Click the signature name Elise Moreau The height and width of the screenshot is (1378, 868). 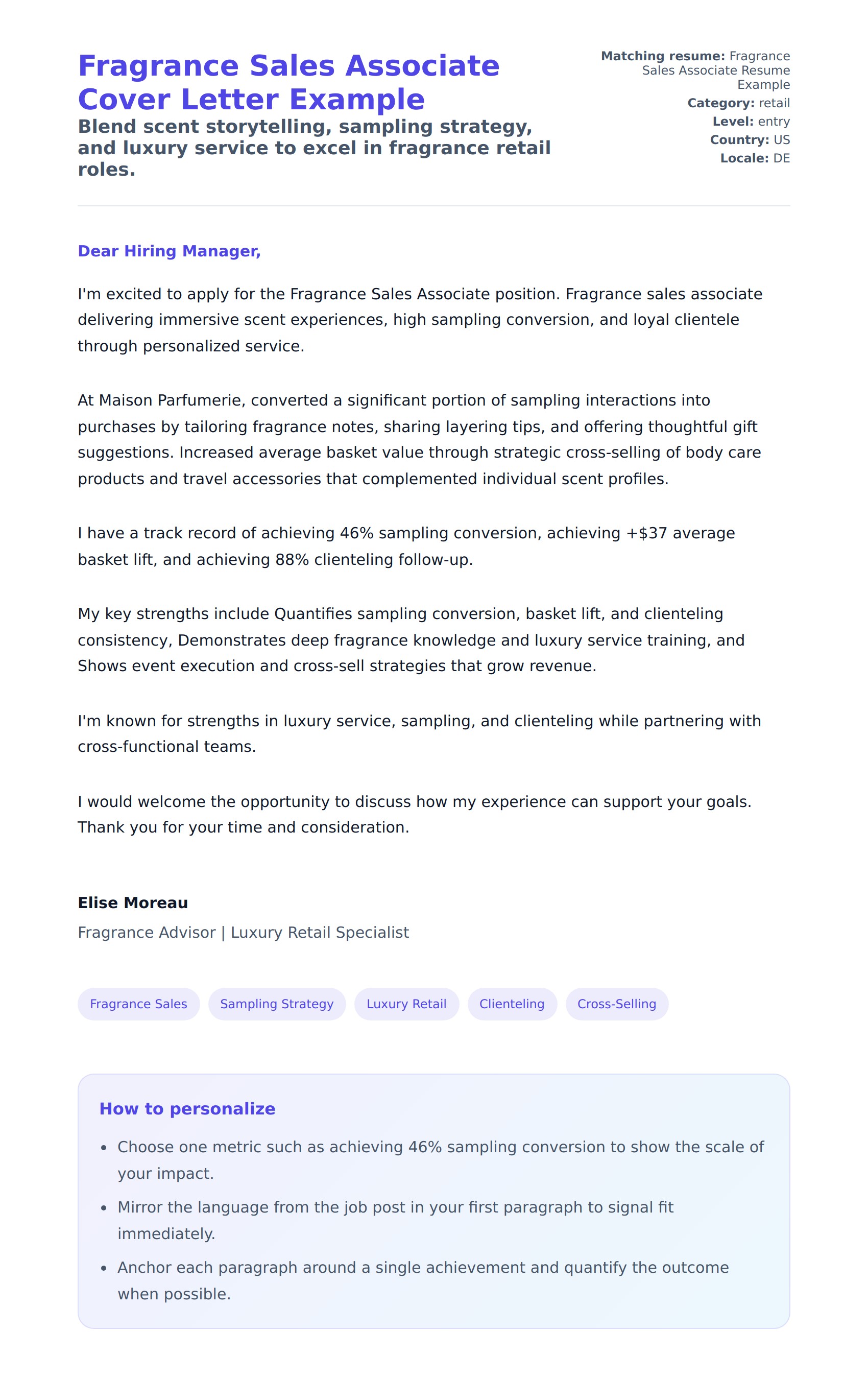pyautogui.click(x=133, y=902)
